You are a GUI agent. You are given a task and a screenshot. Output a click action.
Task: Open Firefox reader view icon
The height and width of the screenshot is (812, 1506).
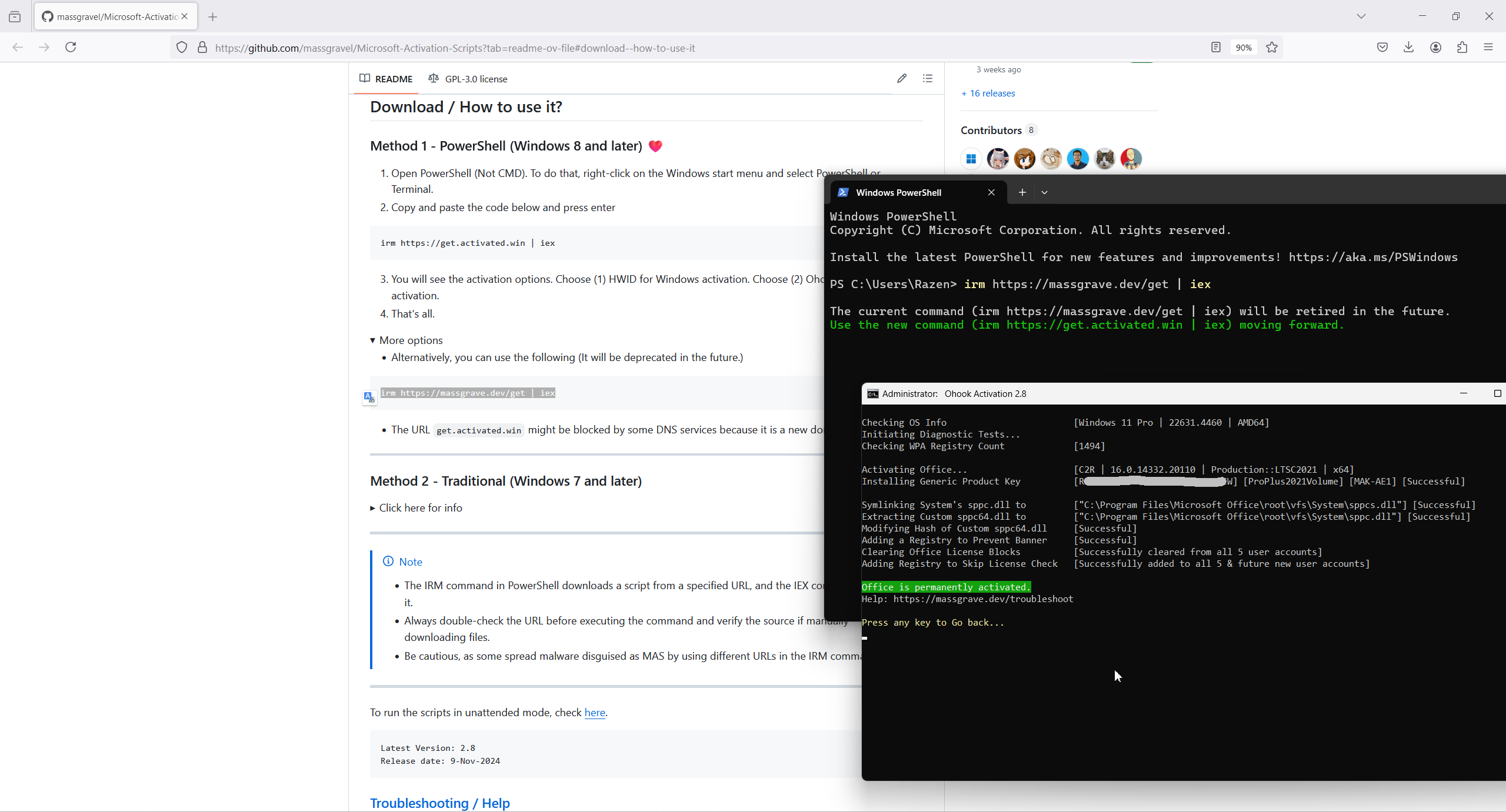point(1215,47)
